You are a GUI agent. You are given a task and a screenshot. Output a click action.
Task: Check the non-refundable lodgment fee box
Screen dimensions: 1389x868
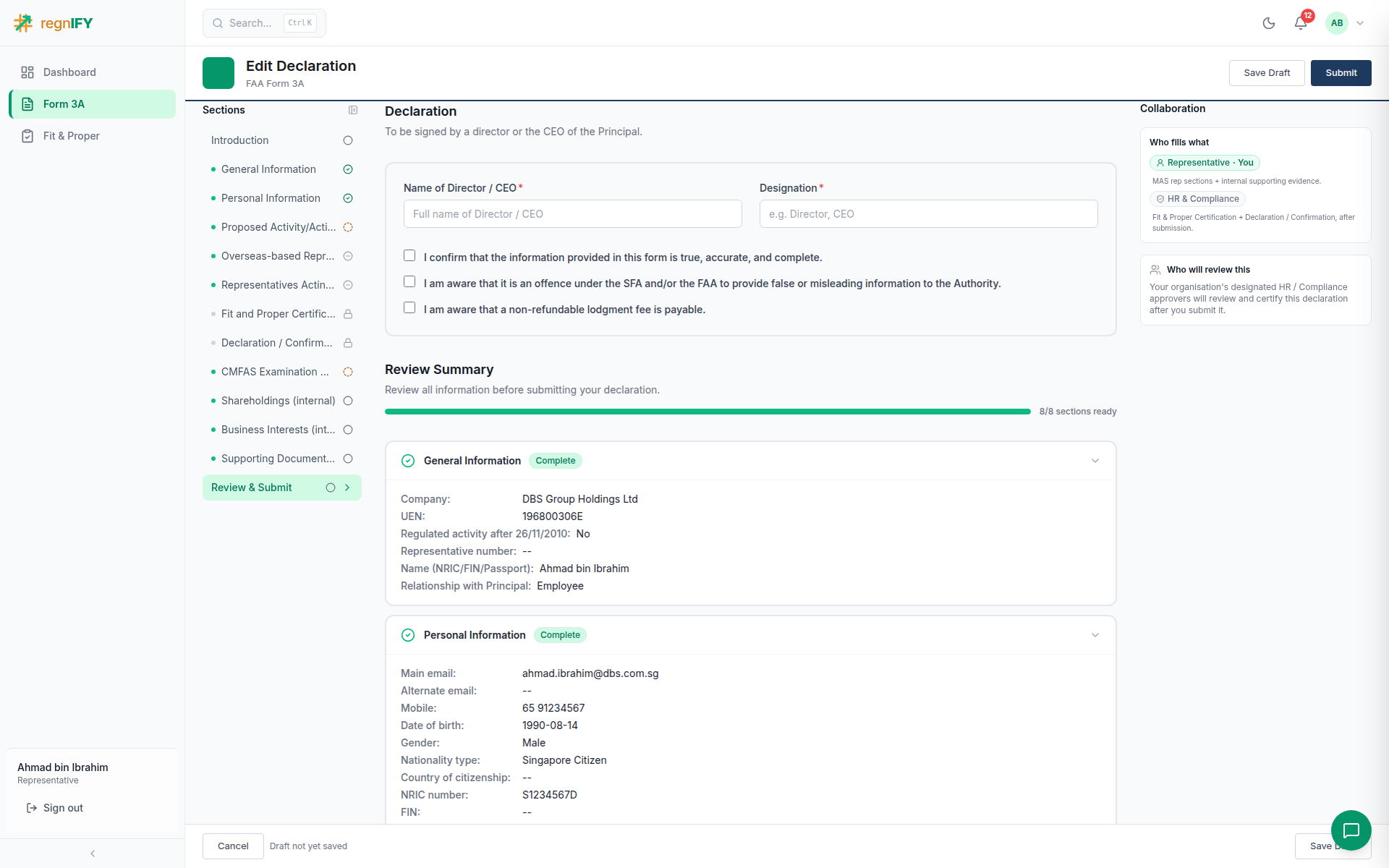coord(409,307)
